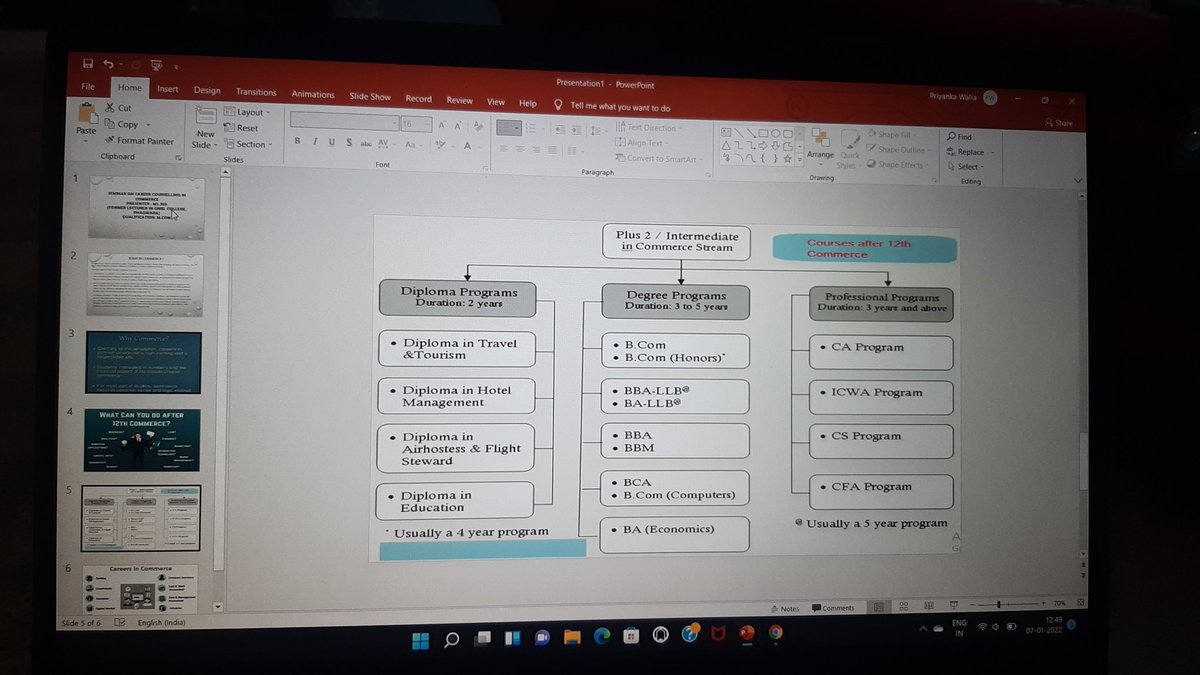
Task: Click the Copy icon in Clipboard group
Action: [111, 124]
